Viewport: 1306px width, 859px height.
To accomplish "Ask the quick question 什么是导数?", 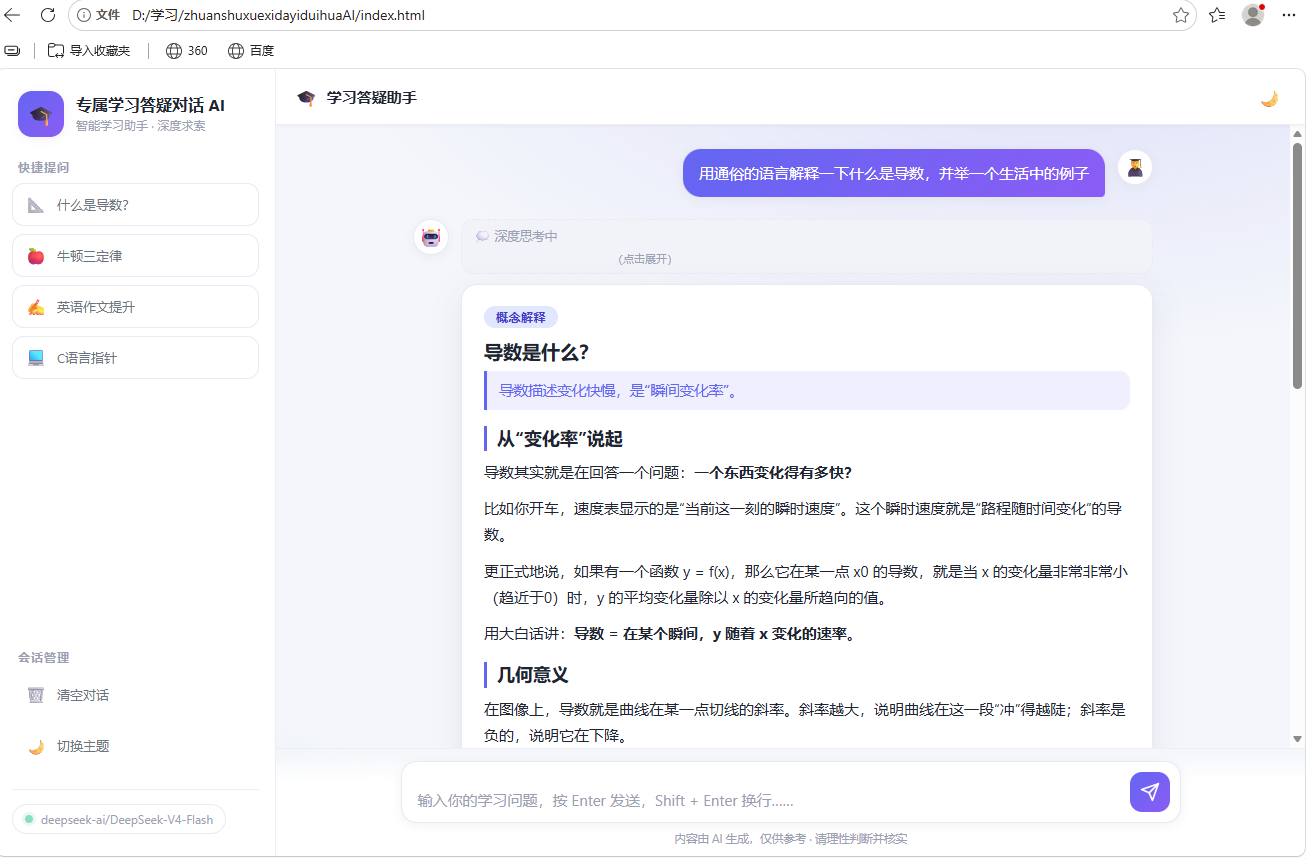I will pyautogui.click(x=135, y=205).
